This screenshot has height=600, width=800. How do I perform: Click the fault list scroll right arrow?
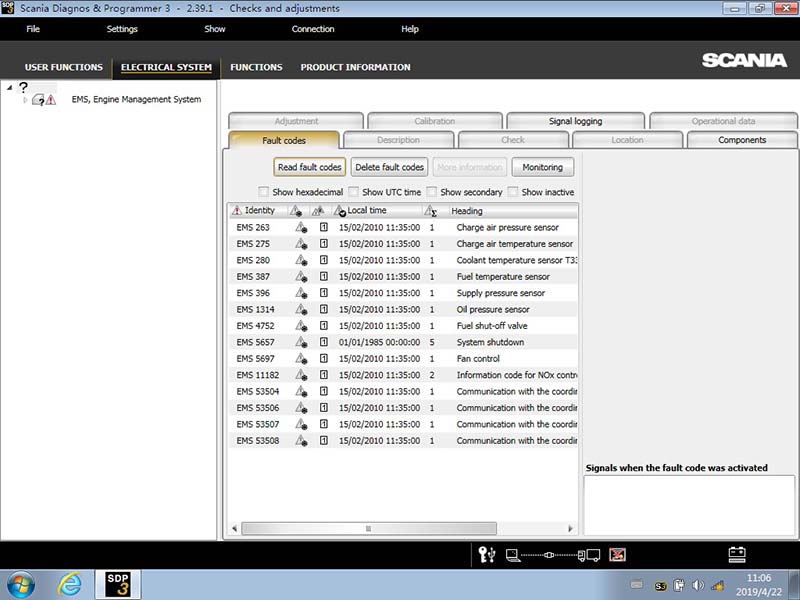(570, 529)
